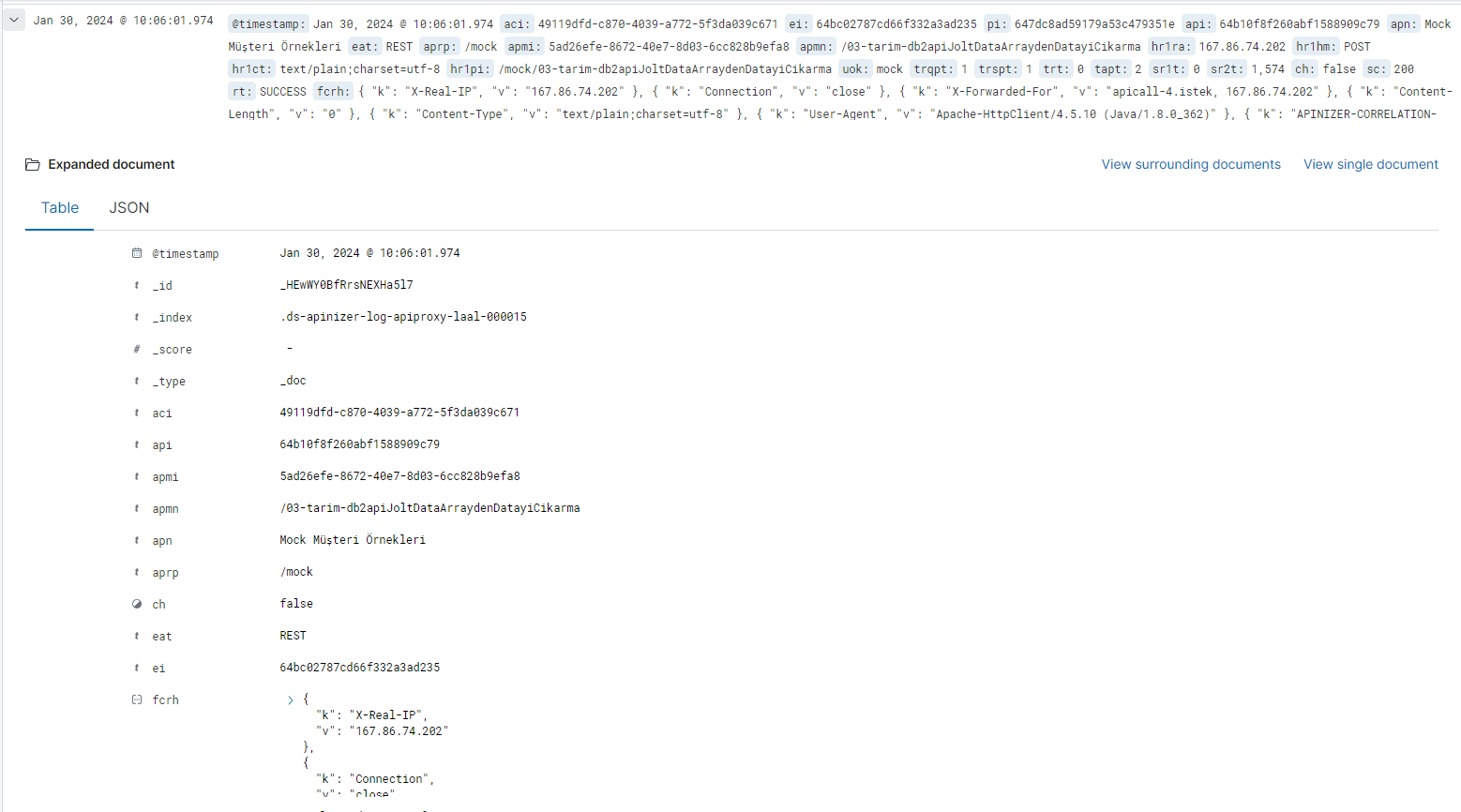Switch to the JSON tab
1461x812 pixels.
click(x=129, y=208)
